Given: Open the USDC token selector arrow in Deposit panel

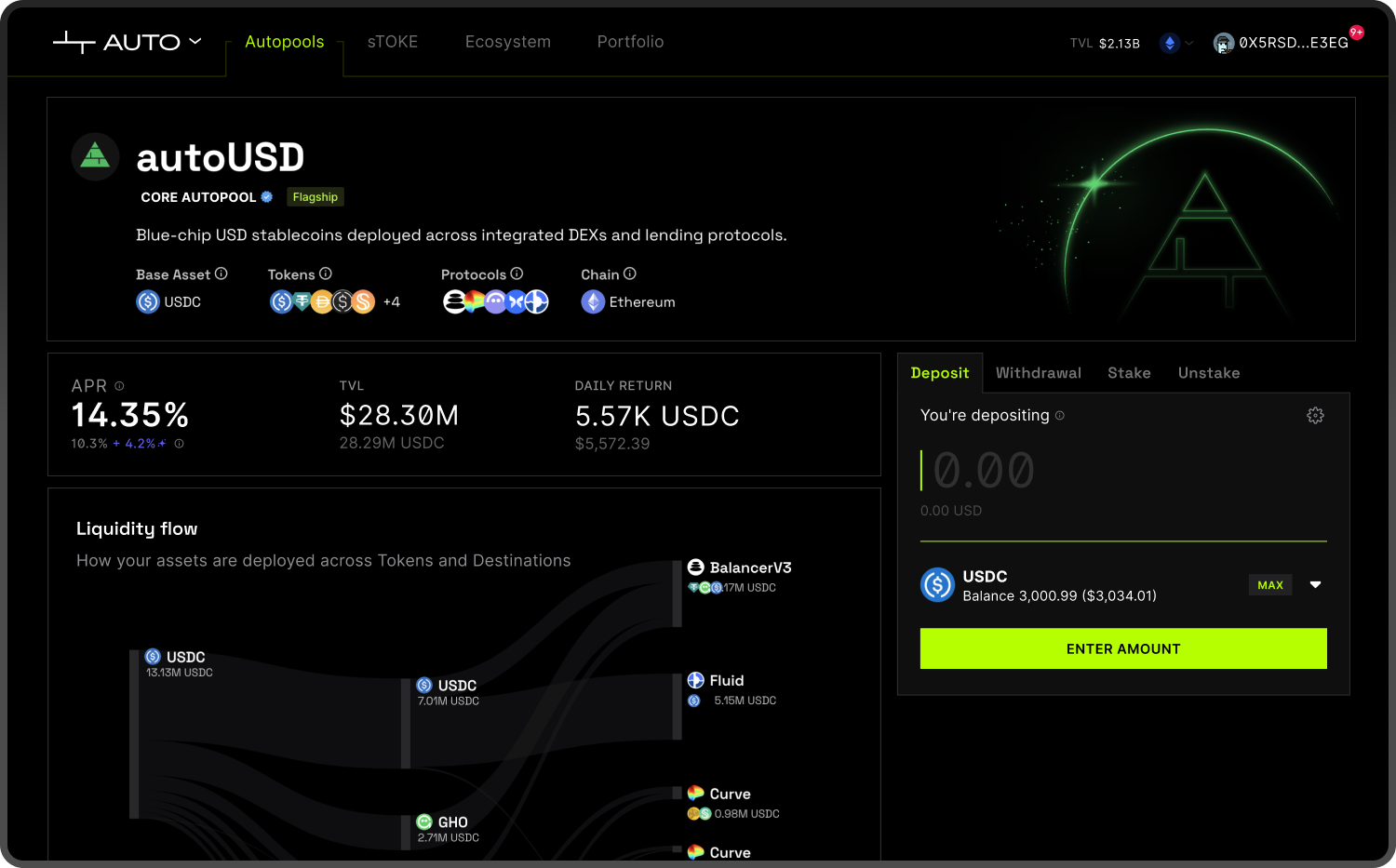Looking at the screenshot, I should [1315, 584].
